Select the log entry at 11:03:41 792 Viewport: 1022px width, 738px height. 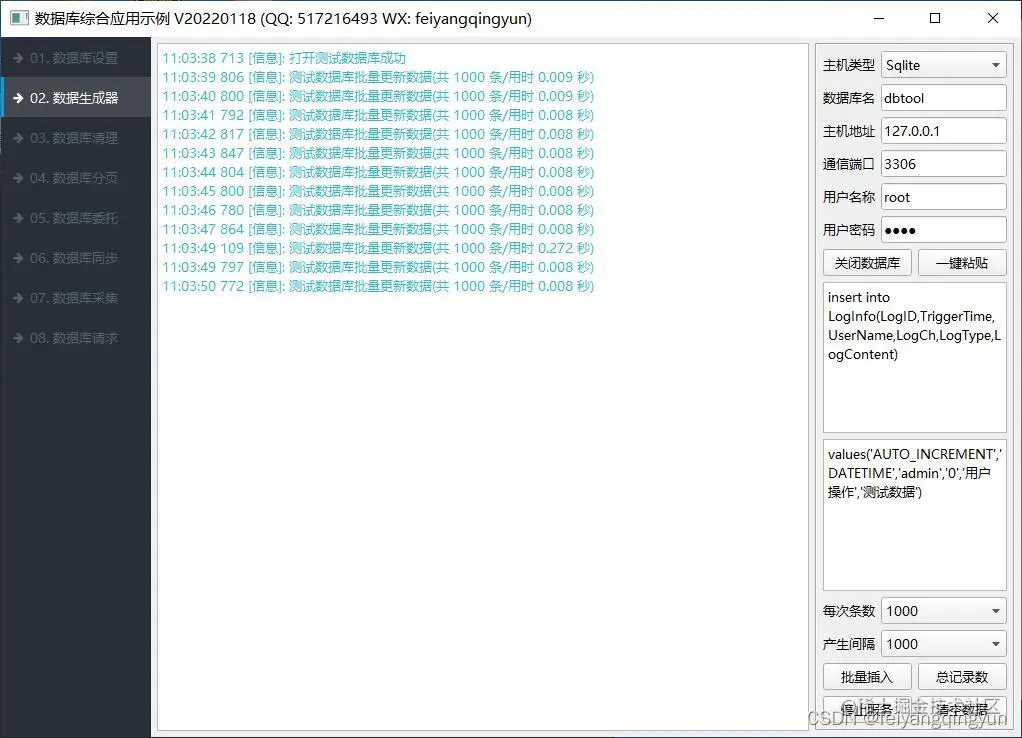tap(378, 115)
